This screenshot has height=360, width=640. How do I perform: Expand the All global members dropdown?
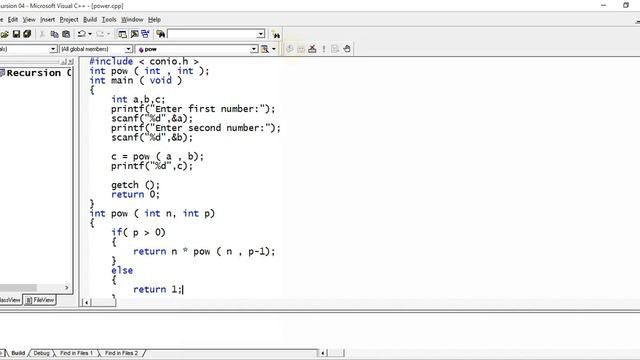pos(128,49)
